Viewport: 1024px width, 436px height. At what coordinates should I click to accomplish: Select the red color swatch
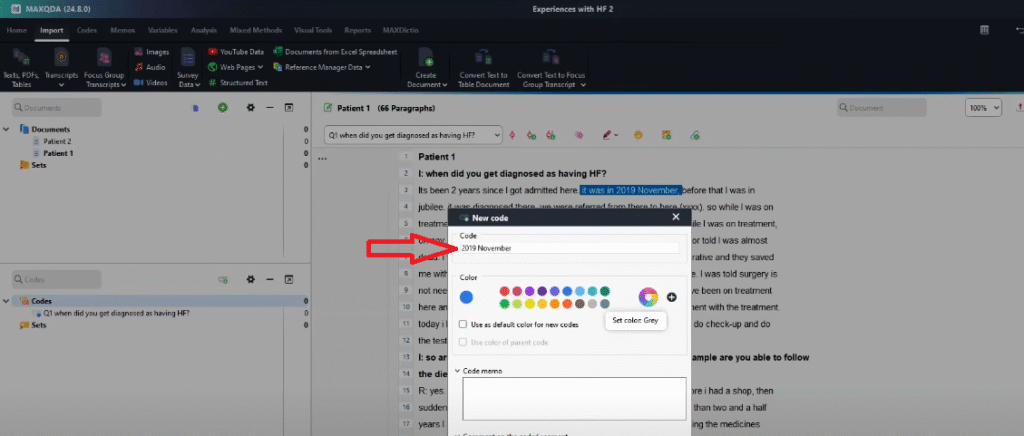504,291
